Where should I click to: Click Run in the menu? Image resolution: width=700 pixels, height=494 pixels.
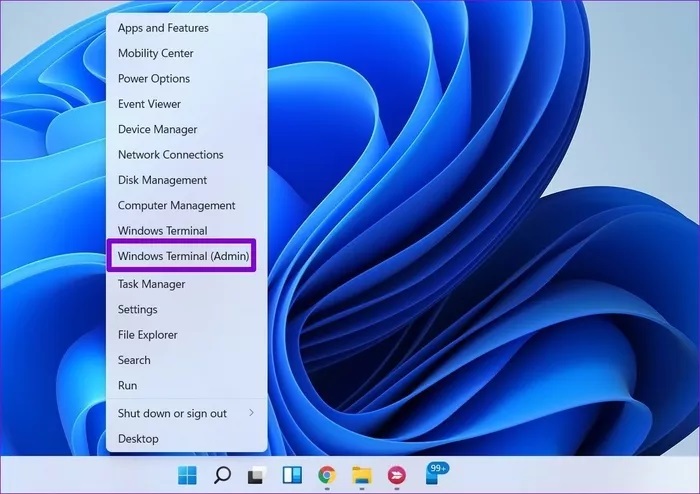point(128,385)
